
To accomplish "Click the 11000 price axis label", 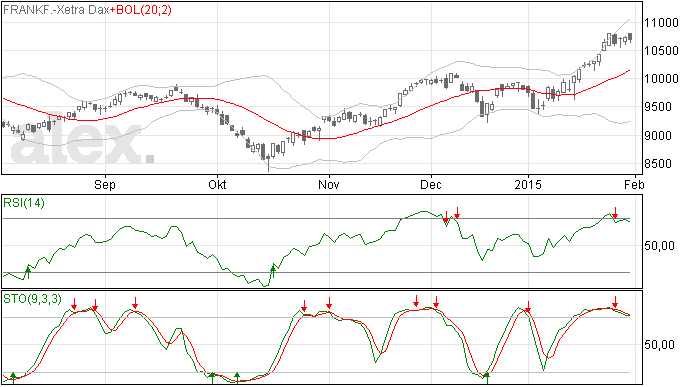I will [x=661, y=22].
